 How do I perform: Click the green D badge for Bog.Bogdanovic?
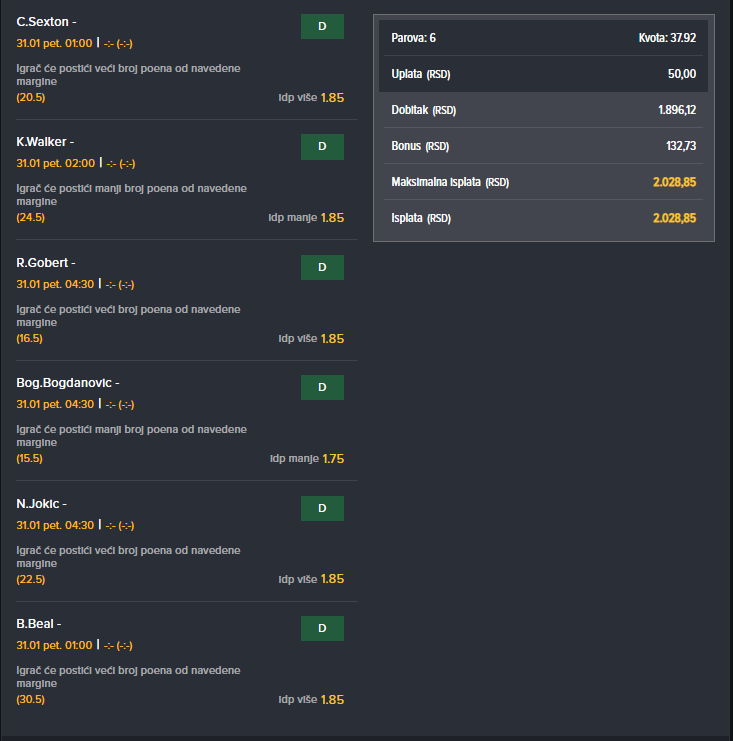tap(322, 387)
